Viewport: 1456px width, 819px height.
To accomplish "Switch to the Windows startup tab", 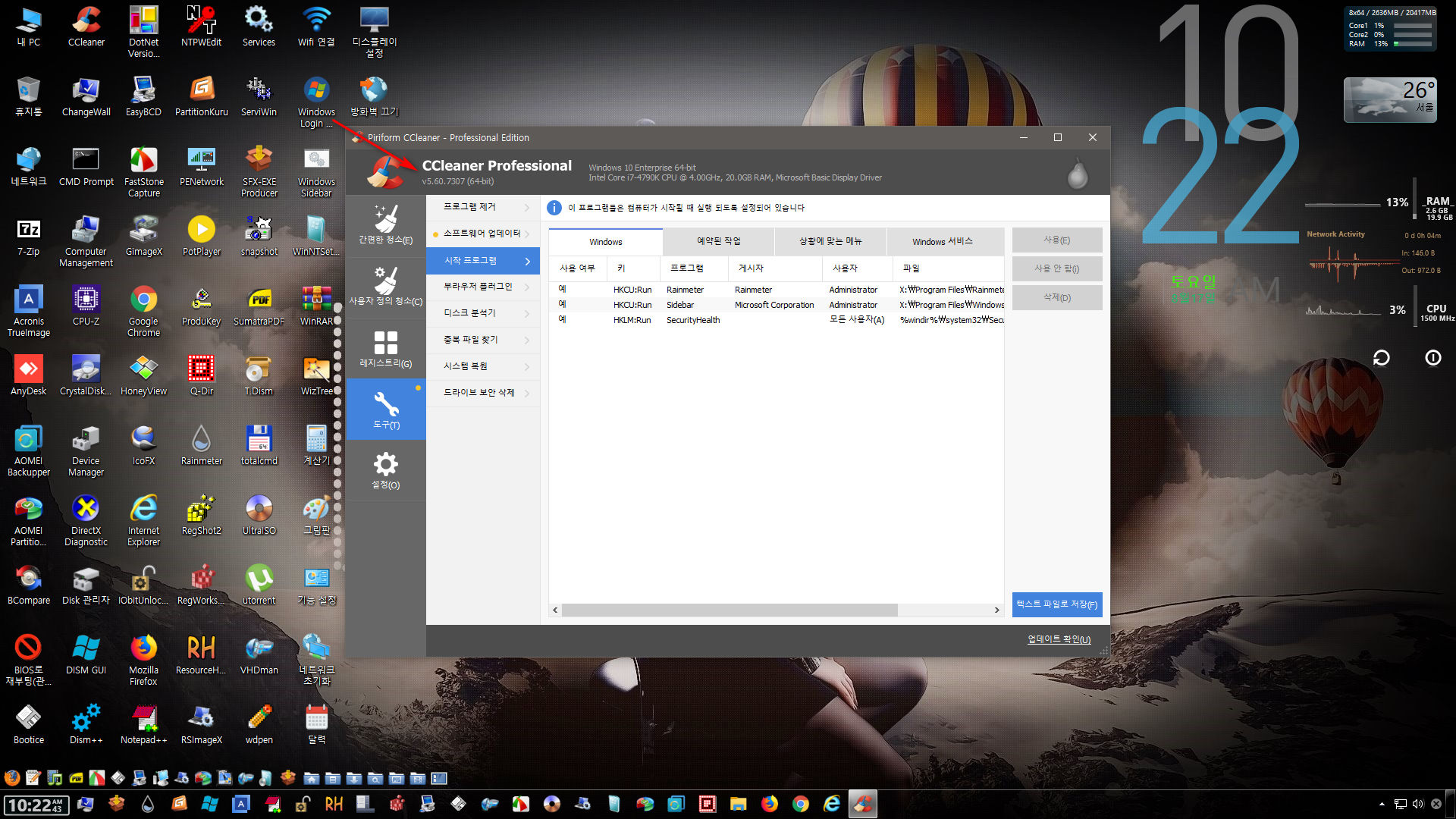I will (x=605, y=242).
